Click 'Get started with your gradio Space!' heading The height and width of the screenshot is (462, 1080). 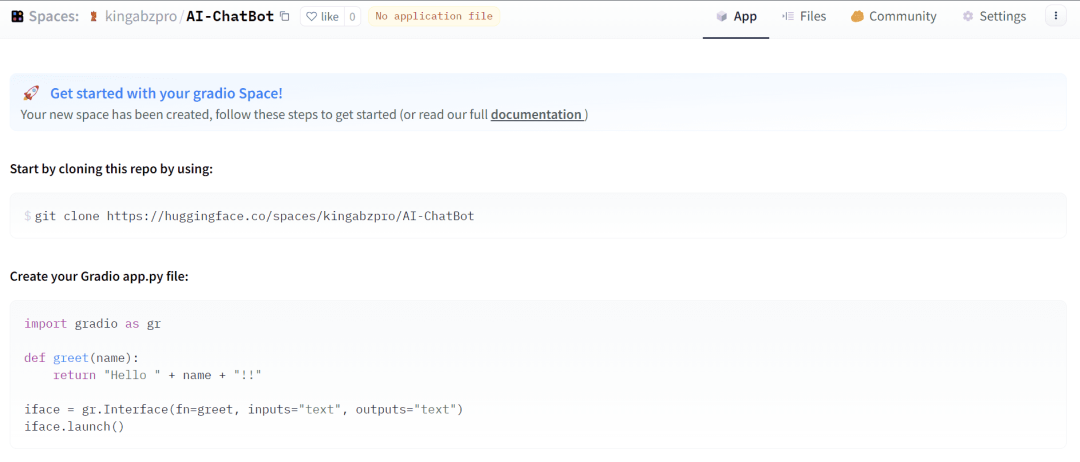point(166,94)
